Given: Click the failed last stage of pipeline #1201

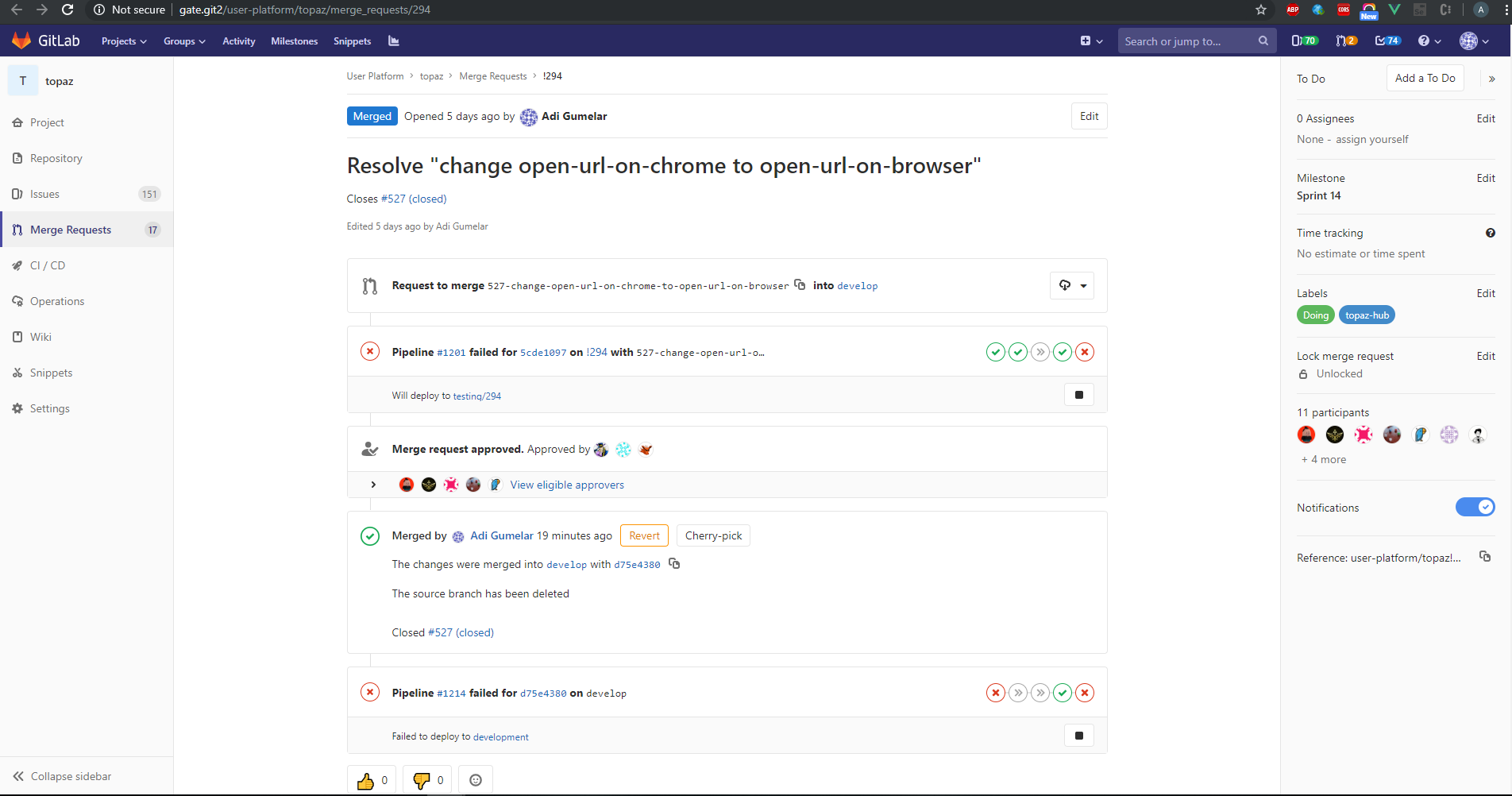Looking at the screenshot, I should pyautogui.click(x=1085, y=352).
